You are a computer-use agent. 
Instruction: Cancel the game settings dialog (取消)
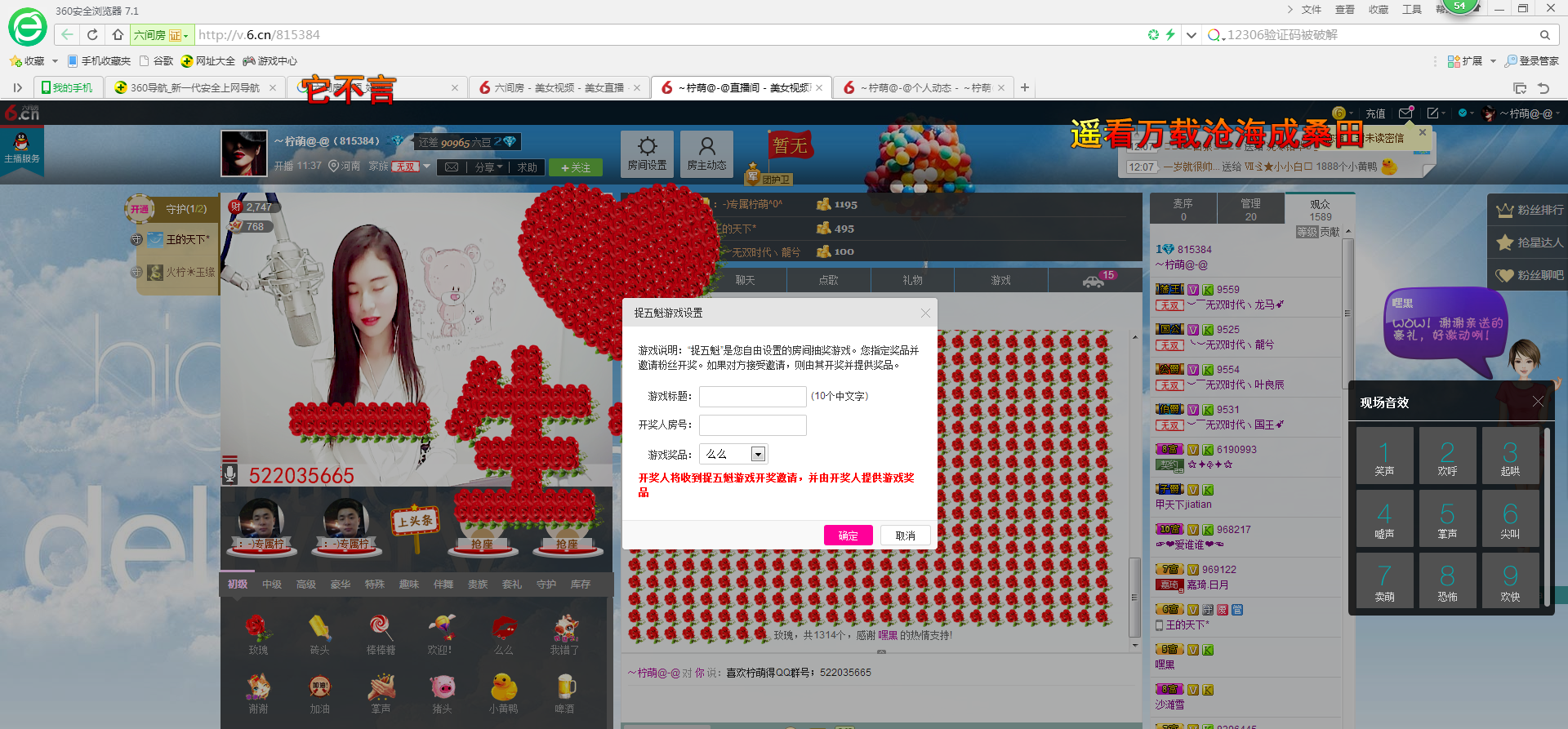click(905, 536)
